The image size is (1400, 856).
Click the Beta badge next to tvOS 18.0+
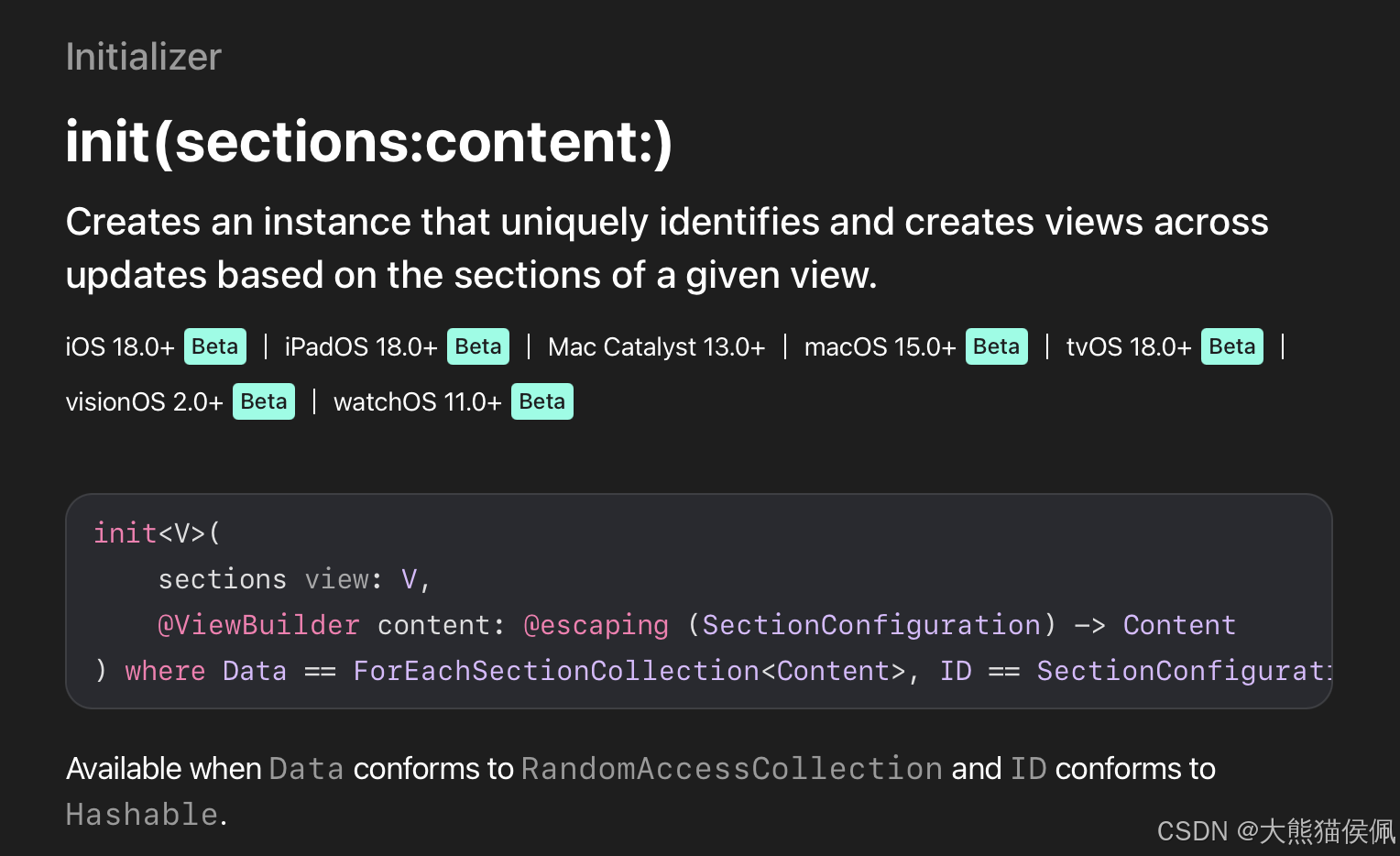(x=1231, y=346)
